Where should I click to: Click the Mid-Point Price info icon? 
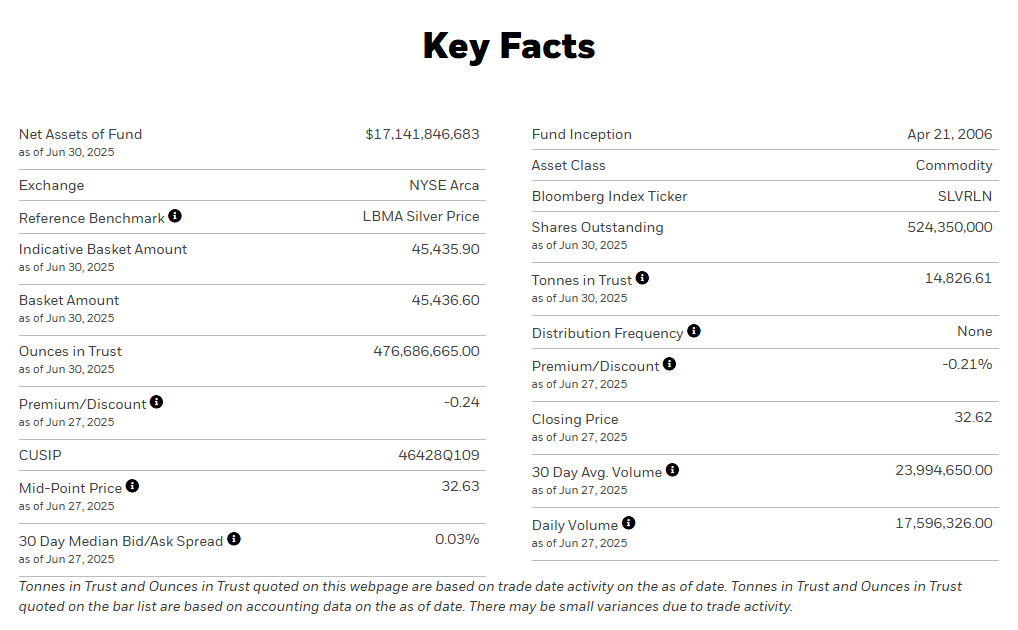[x=132, y=486]
